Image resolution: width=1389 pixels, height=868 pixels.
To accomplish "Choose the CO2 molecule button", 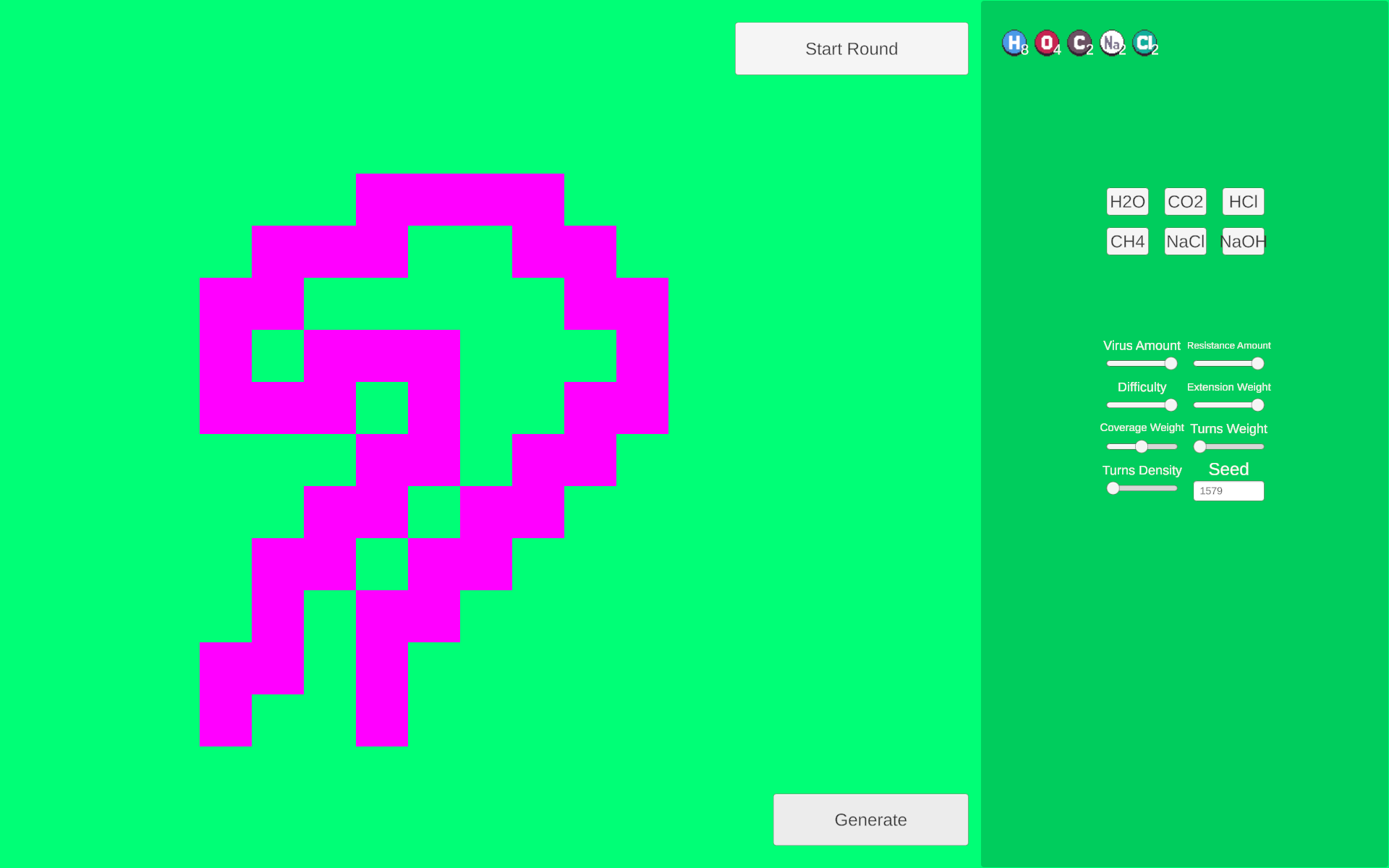I will pyautogui.click(x=1185, y=202).
